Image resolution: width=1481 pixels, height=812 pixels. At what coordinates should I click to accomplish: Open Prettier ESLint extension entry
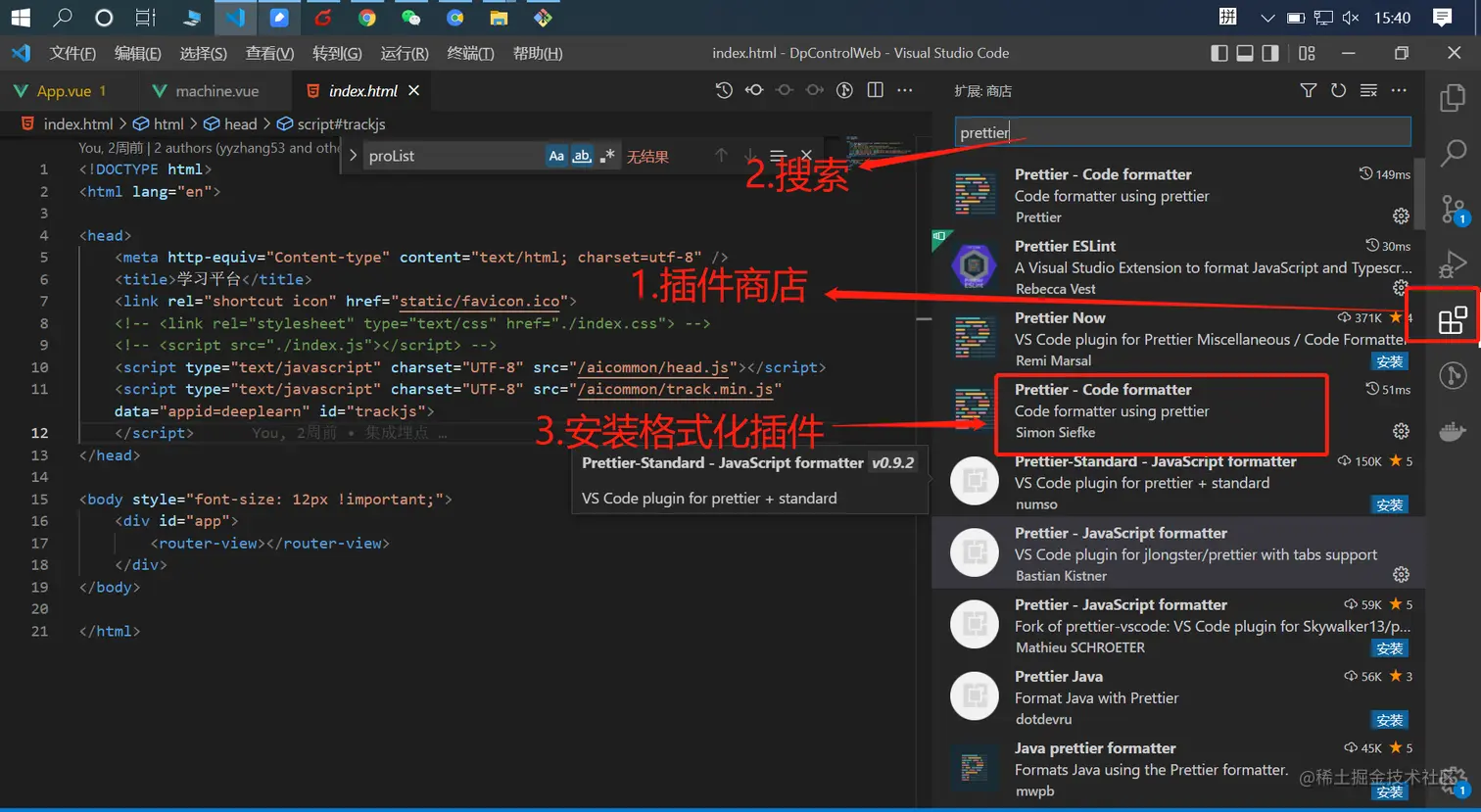tap(1178, 266)
